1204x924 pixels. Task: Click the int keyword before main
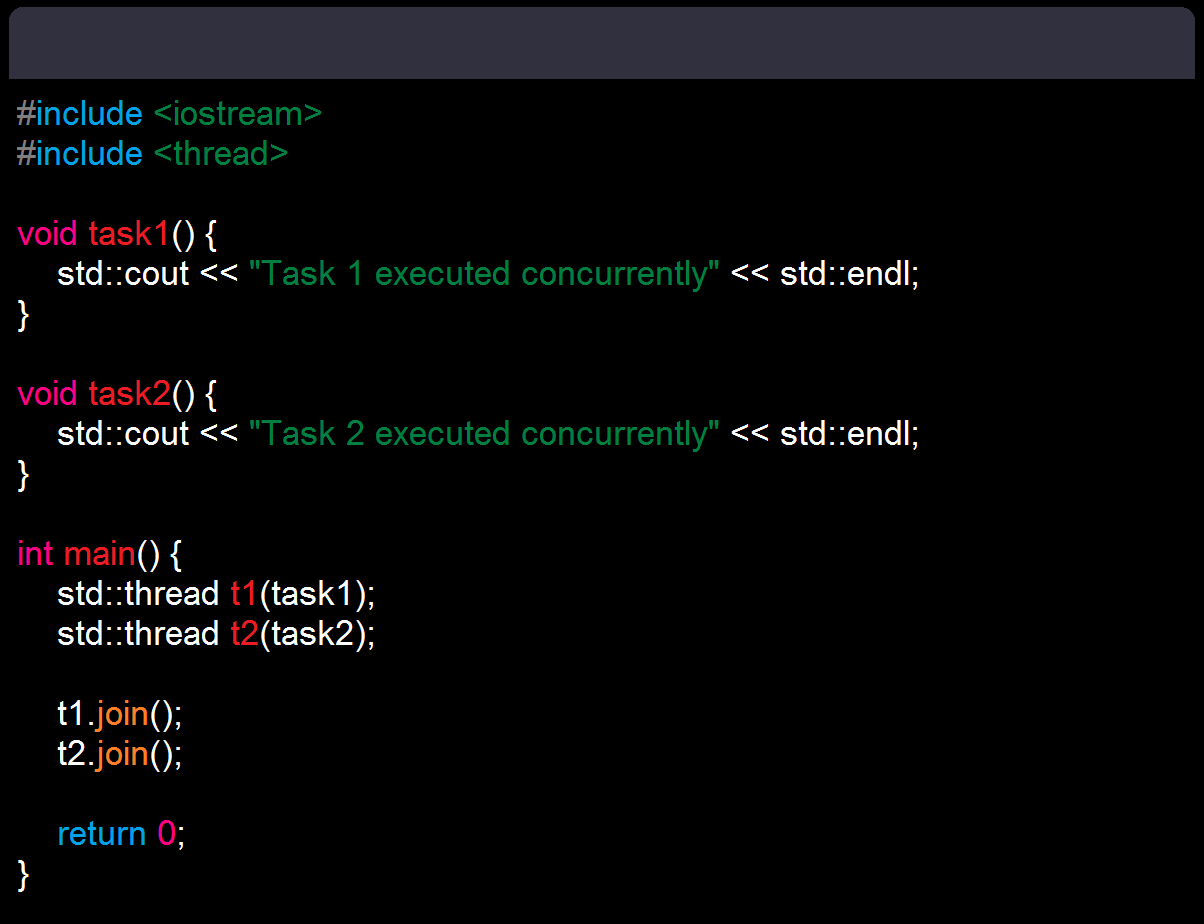pos(35,554)
